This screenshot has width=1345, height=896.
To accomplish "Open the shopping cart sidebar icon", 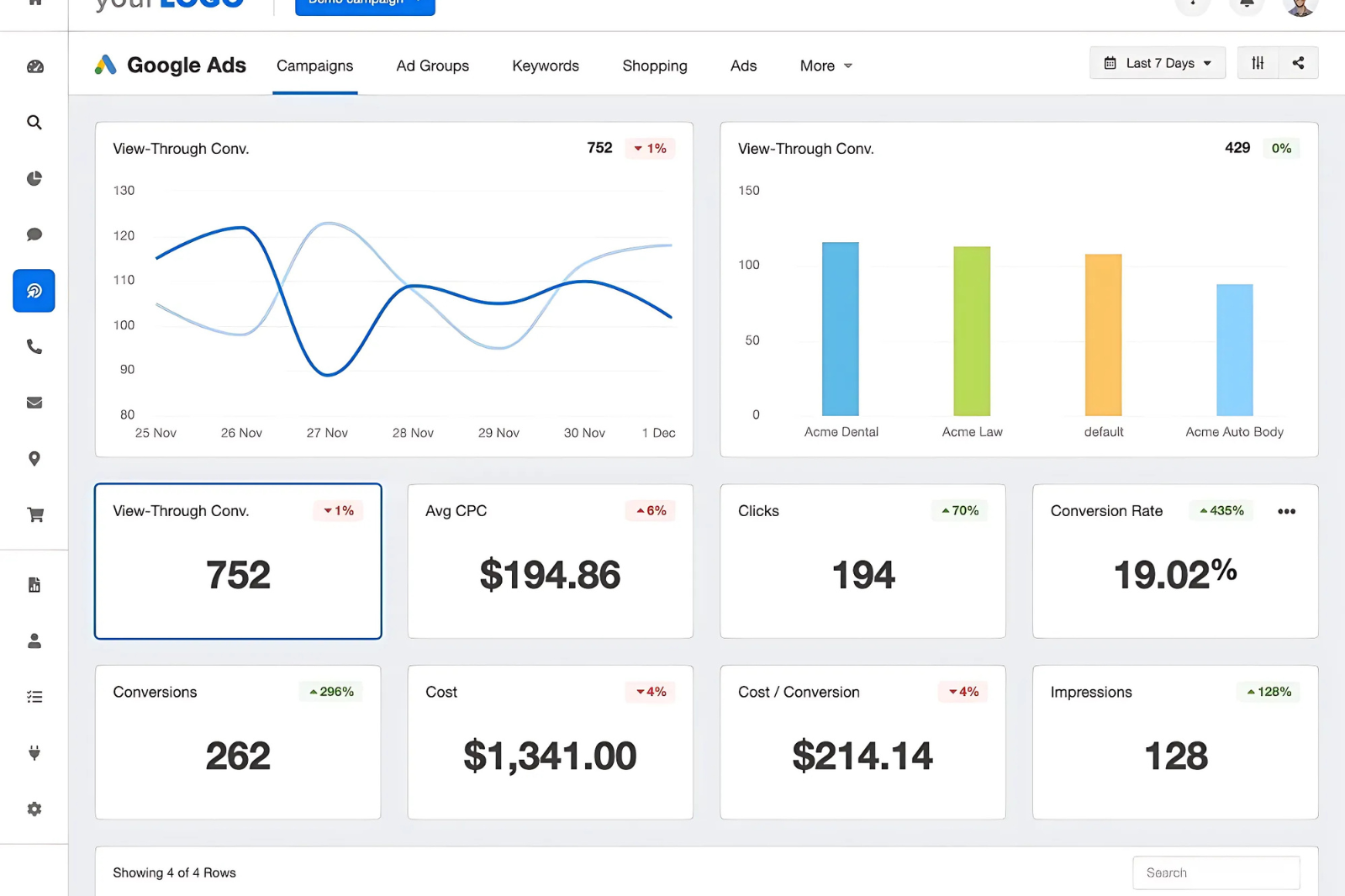I will click(34, 514).
